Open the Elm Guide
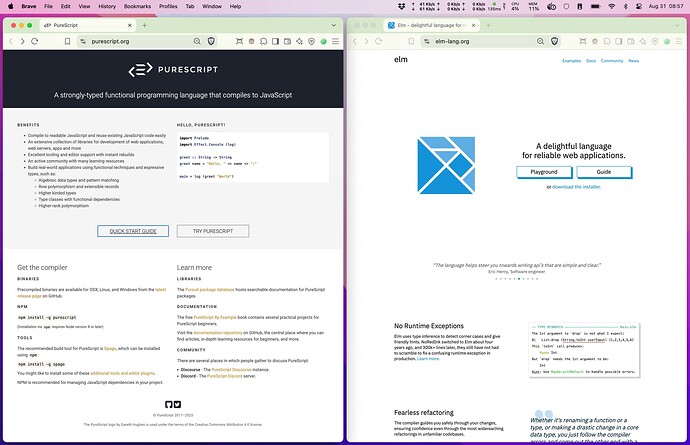 604,172
